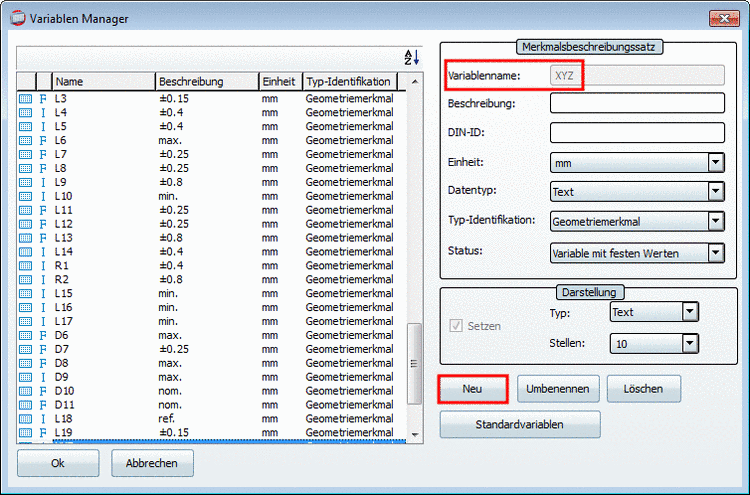The height and width of the screenshot is (495, 750).
Task: Click the I status icon in row L4
Action: point(43,113)
